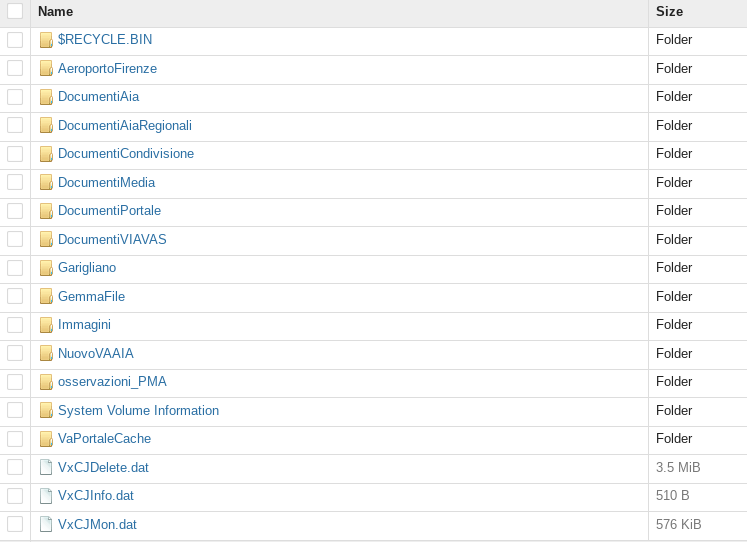Open the DocumentiAiaRegionali folder link
Viewport: 747px width, 542px height.
pyautogui.click(x=125, y=125)
